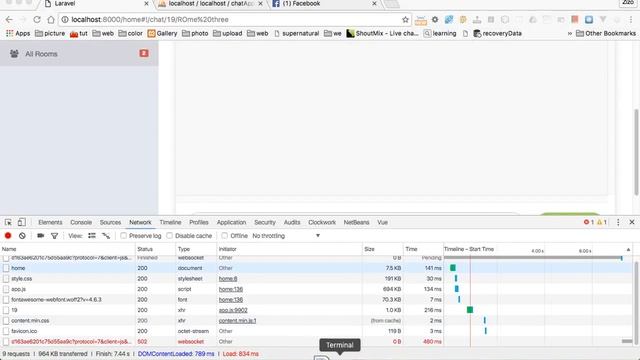Close the Laravel browser tab
The height and width of the screenshot is (360, 640).
click(x=147, y=4)
